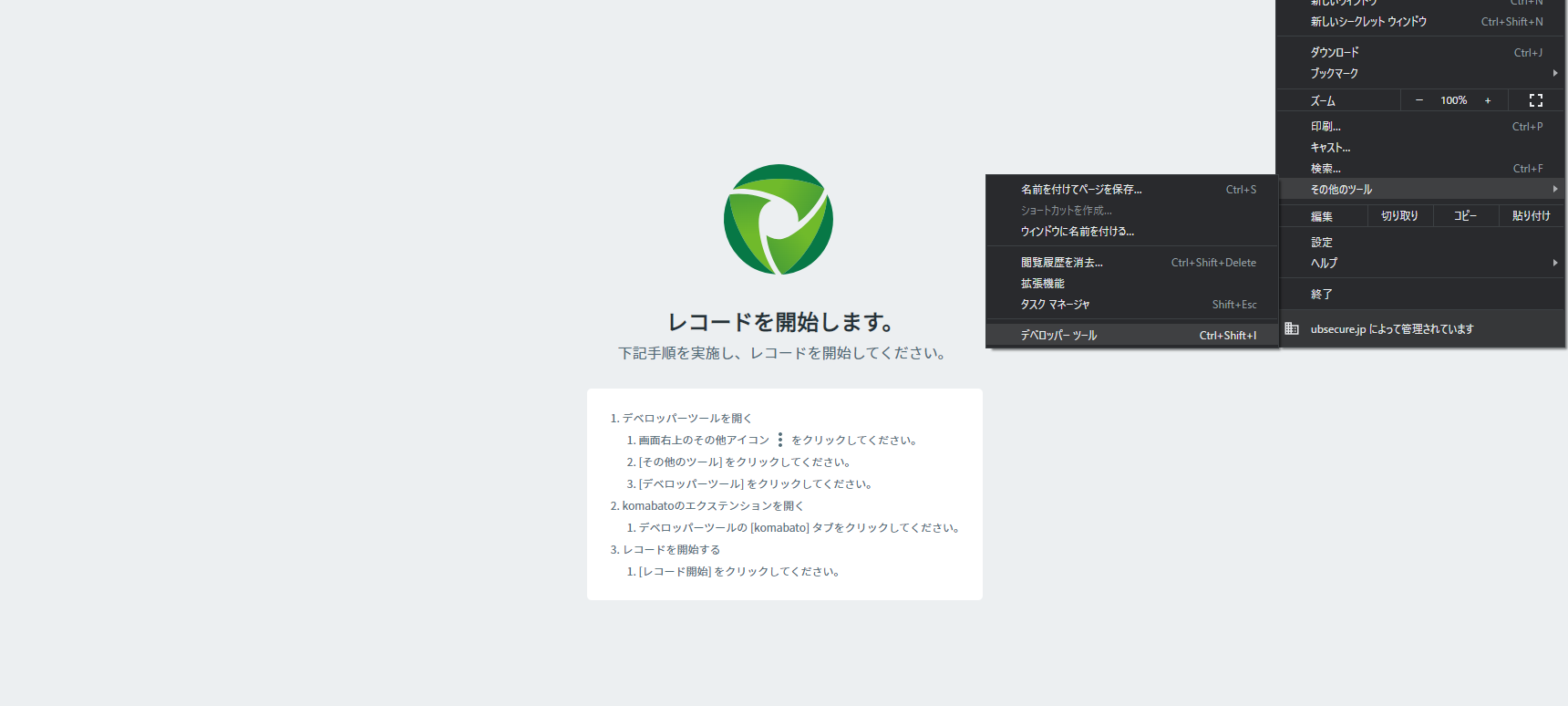Increase zoom with the plus button

point(1488,100)
